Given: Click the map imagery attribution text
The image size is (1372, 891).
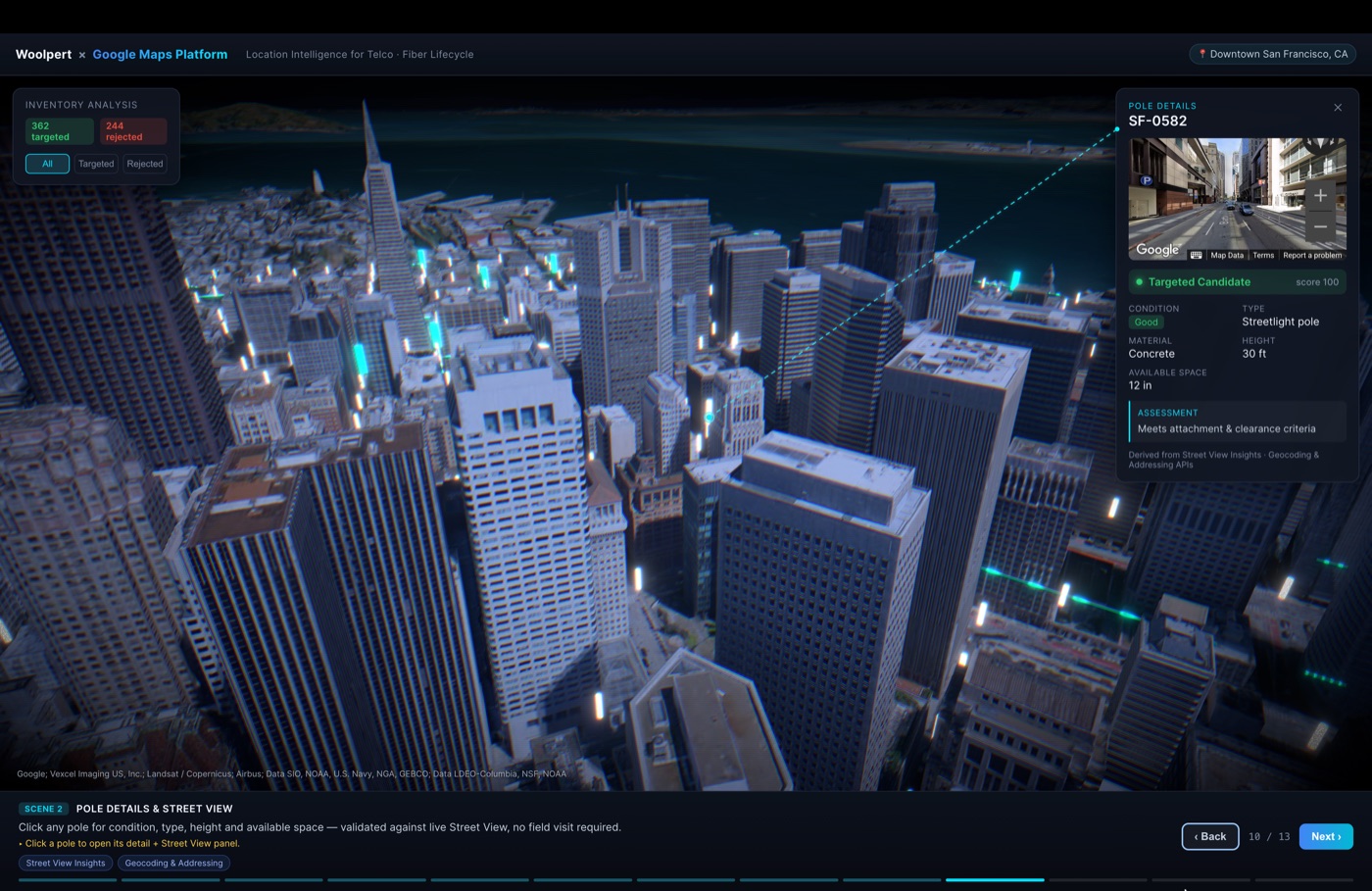Looking at the screenshot, I should pos(291,773).
